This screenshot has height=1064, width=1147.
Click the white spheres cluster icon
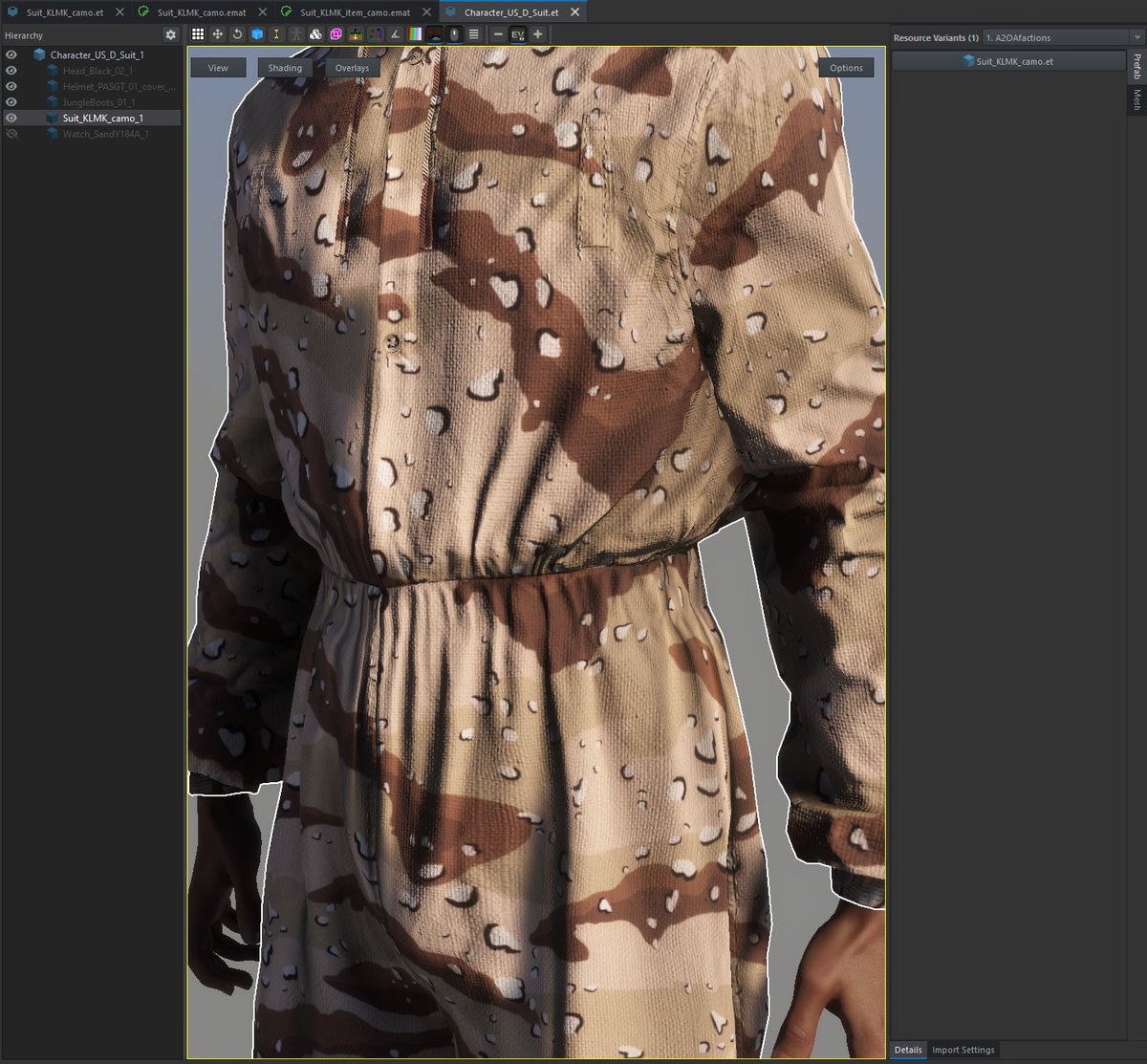(315, 34)
